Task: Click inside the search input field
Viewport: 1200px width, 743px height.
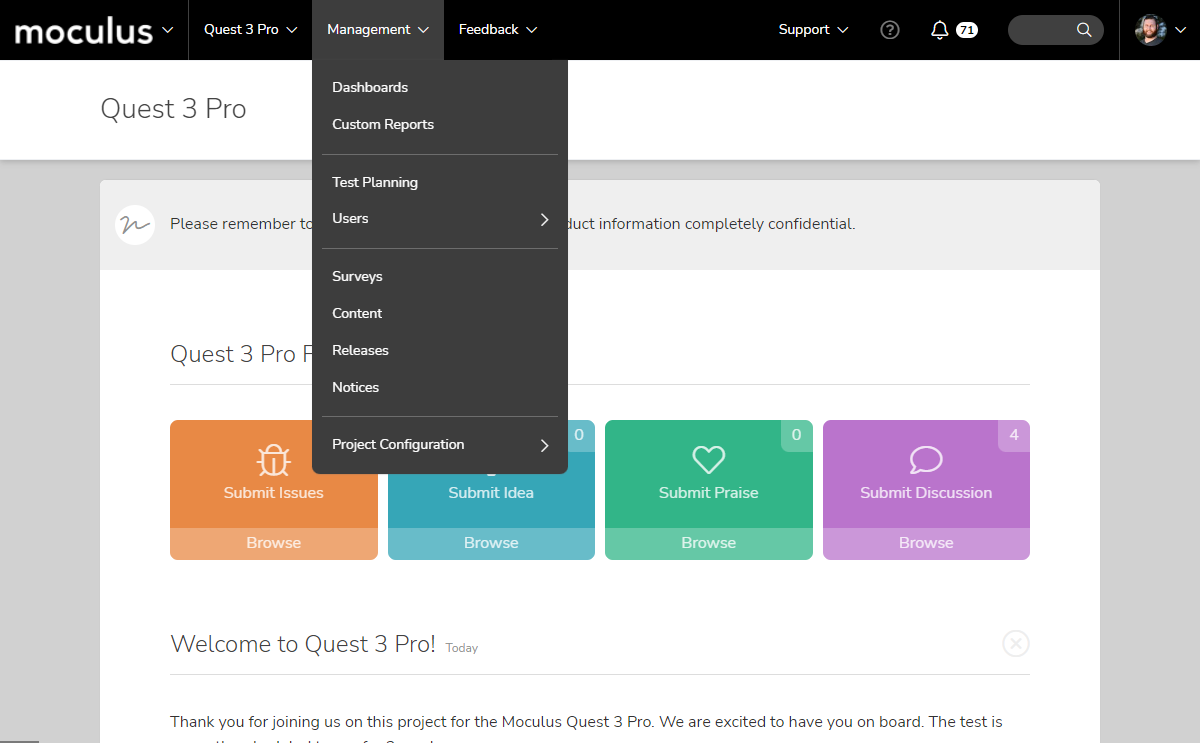Action: pos(1042,30)
